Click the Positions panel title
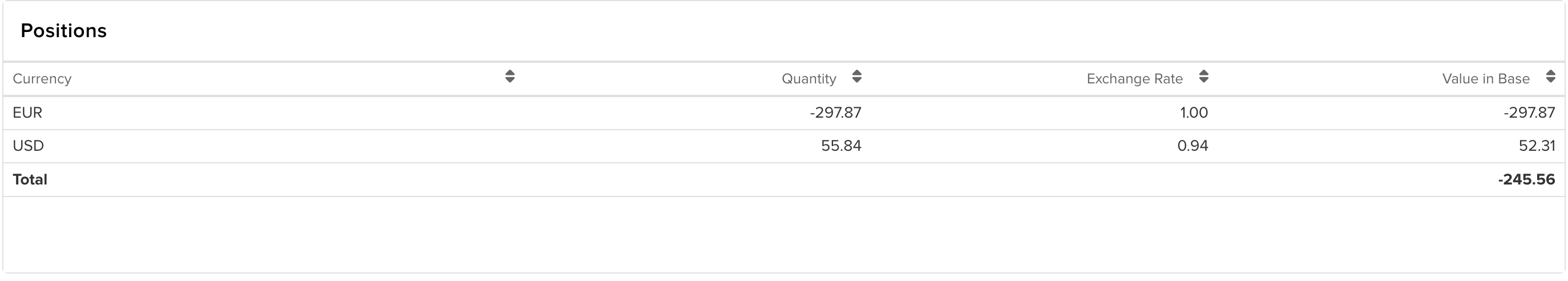 (63, 30)
